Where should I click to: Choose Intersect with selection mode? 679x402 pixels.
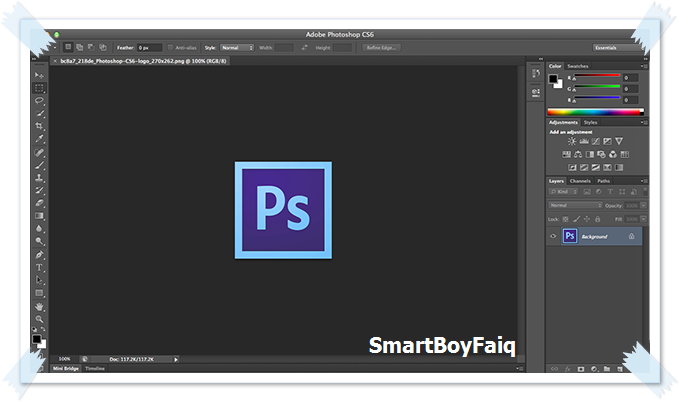coord(103,47)
